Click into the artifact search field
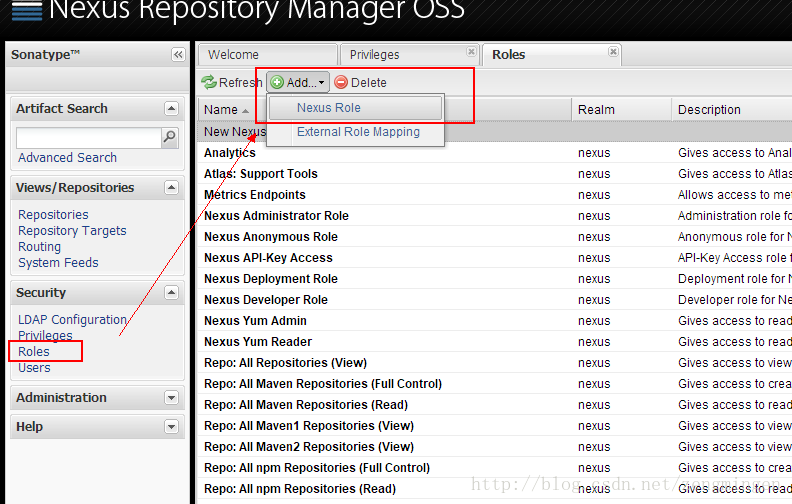This screenshot has width=792, height=504. 89,138
